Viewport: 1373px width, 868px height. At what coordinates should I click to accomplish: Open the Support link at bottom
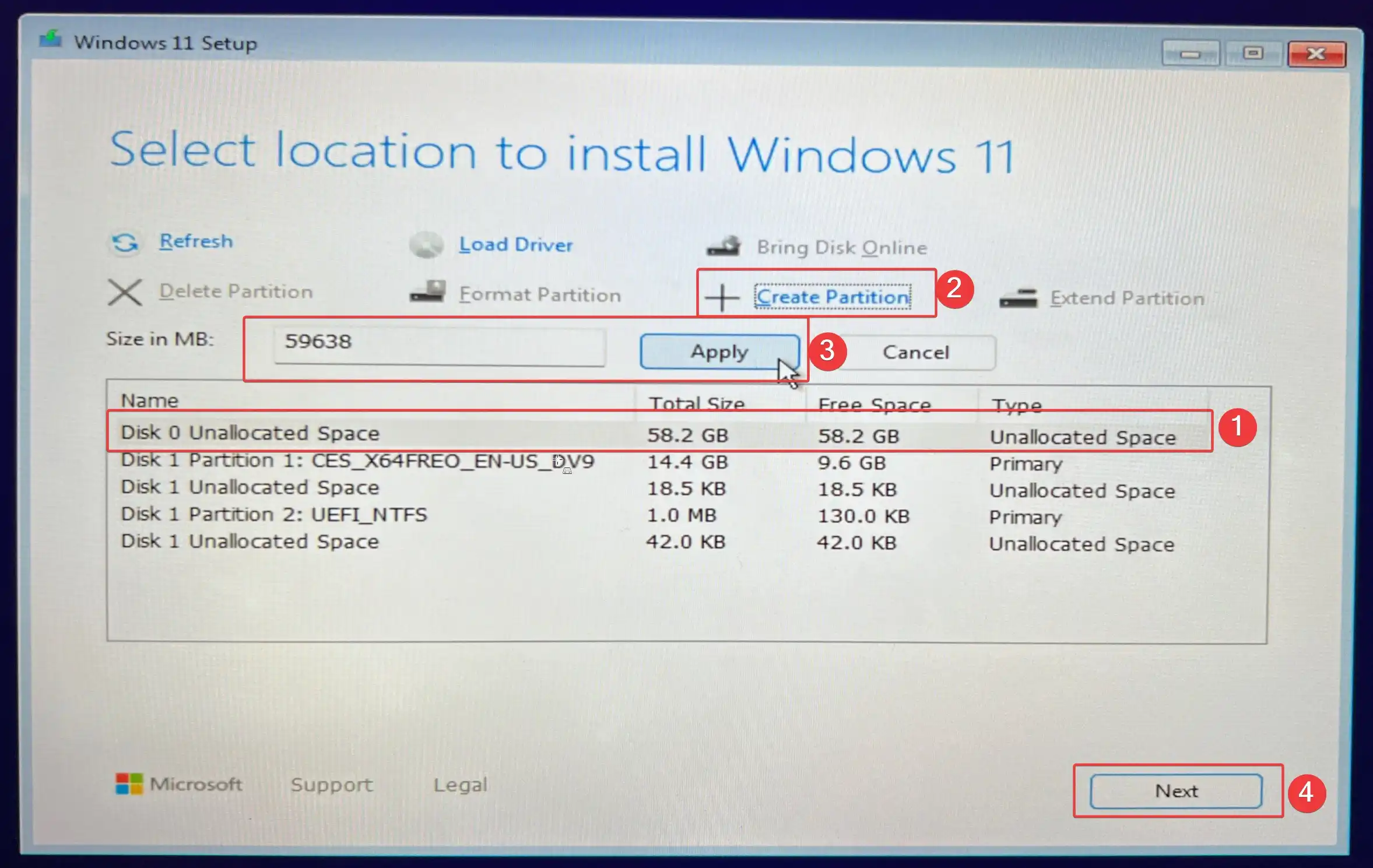pyautogui.click(x=332, y=785)
